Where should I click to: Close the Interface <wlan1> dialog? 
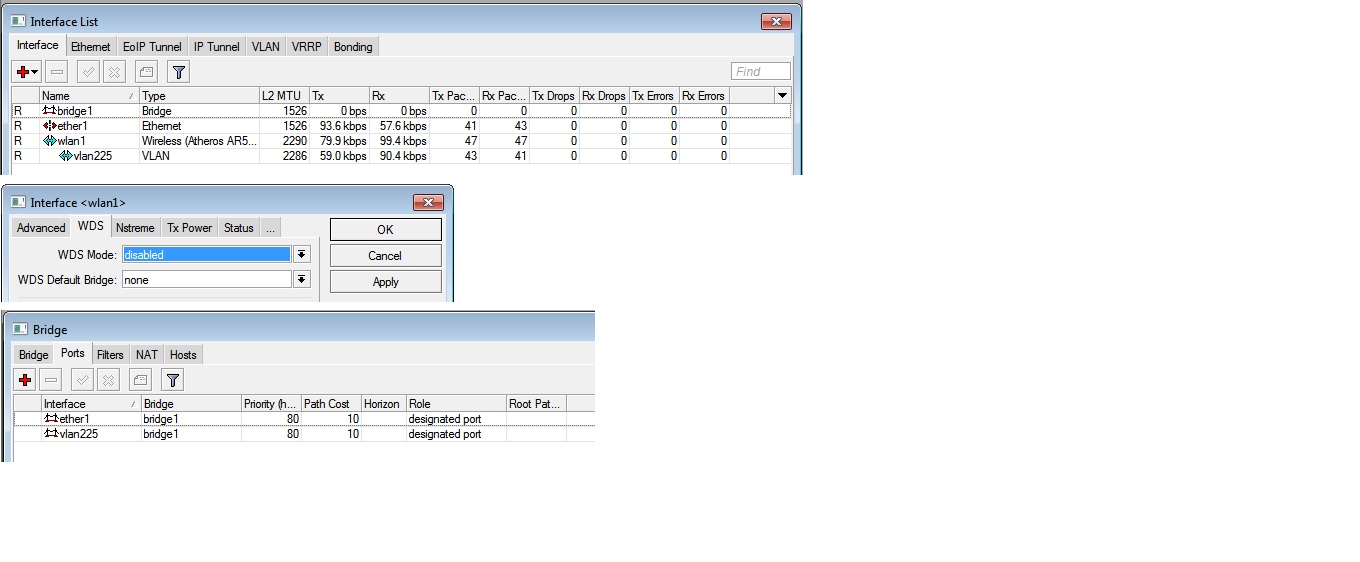click(428, 202)
